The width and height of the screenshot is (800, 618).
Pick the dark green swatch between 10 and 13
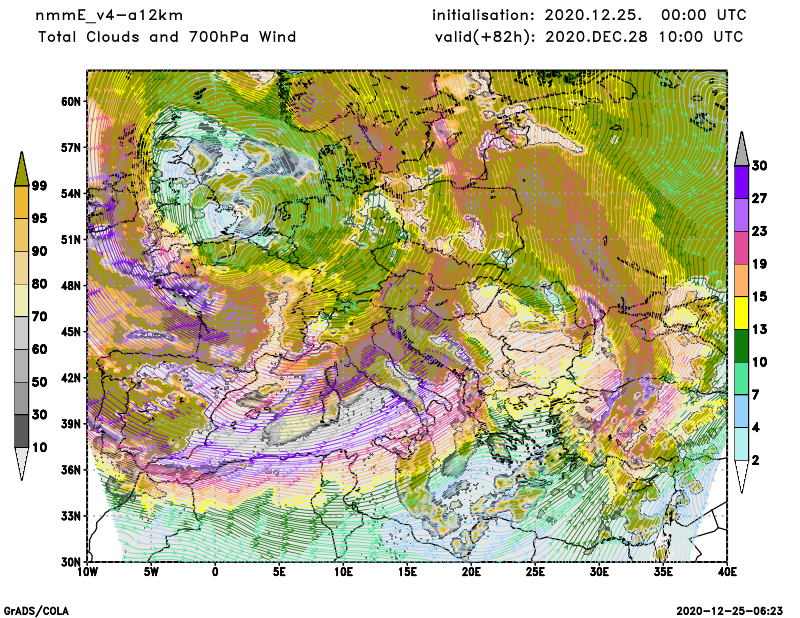click(741, 346)
